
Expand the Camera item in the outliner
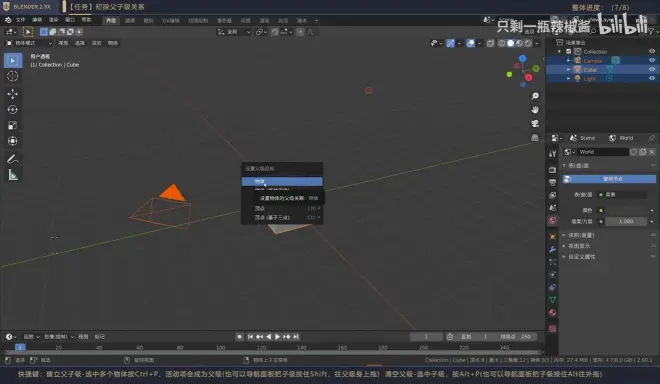click(x=569, y=61)
